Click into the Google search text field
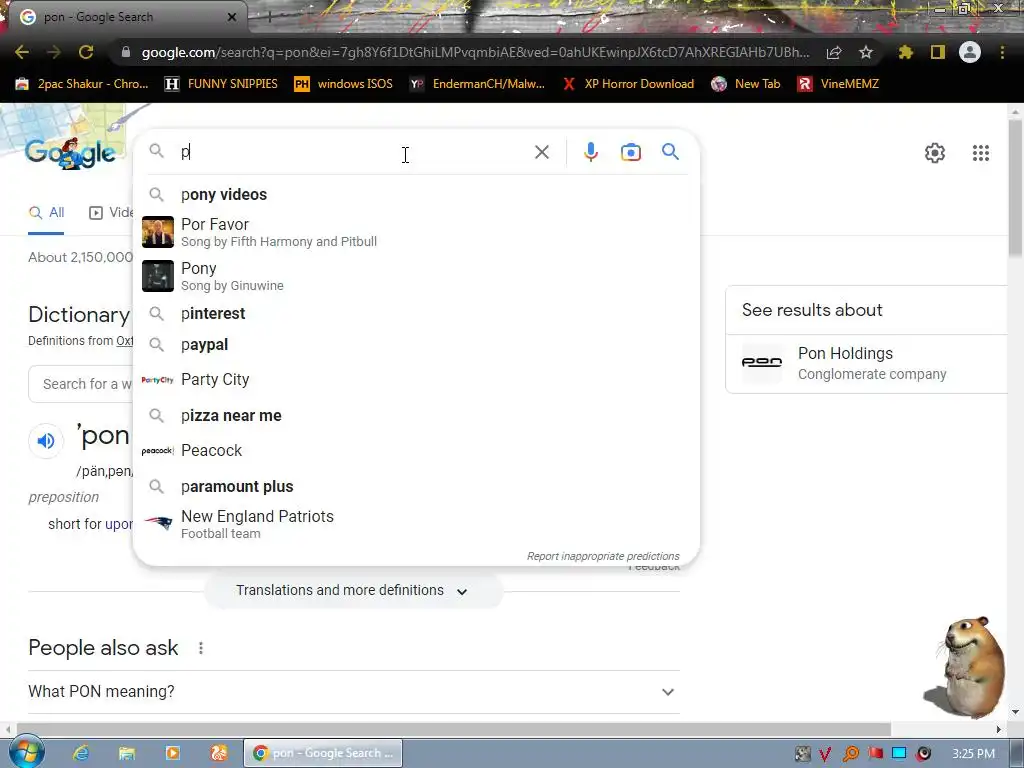Viewport: 1024px width, 768px height. [353, 152]
